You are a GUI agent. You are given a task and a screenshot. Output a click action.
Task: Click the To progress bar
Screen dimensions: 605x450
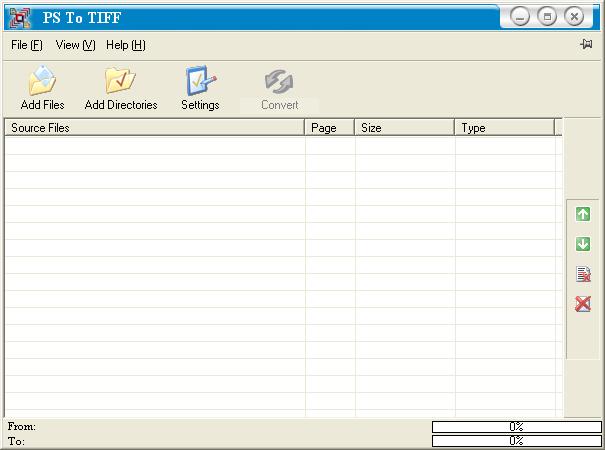[516, 440]
